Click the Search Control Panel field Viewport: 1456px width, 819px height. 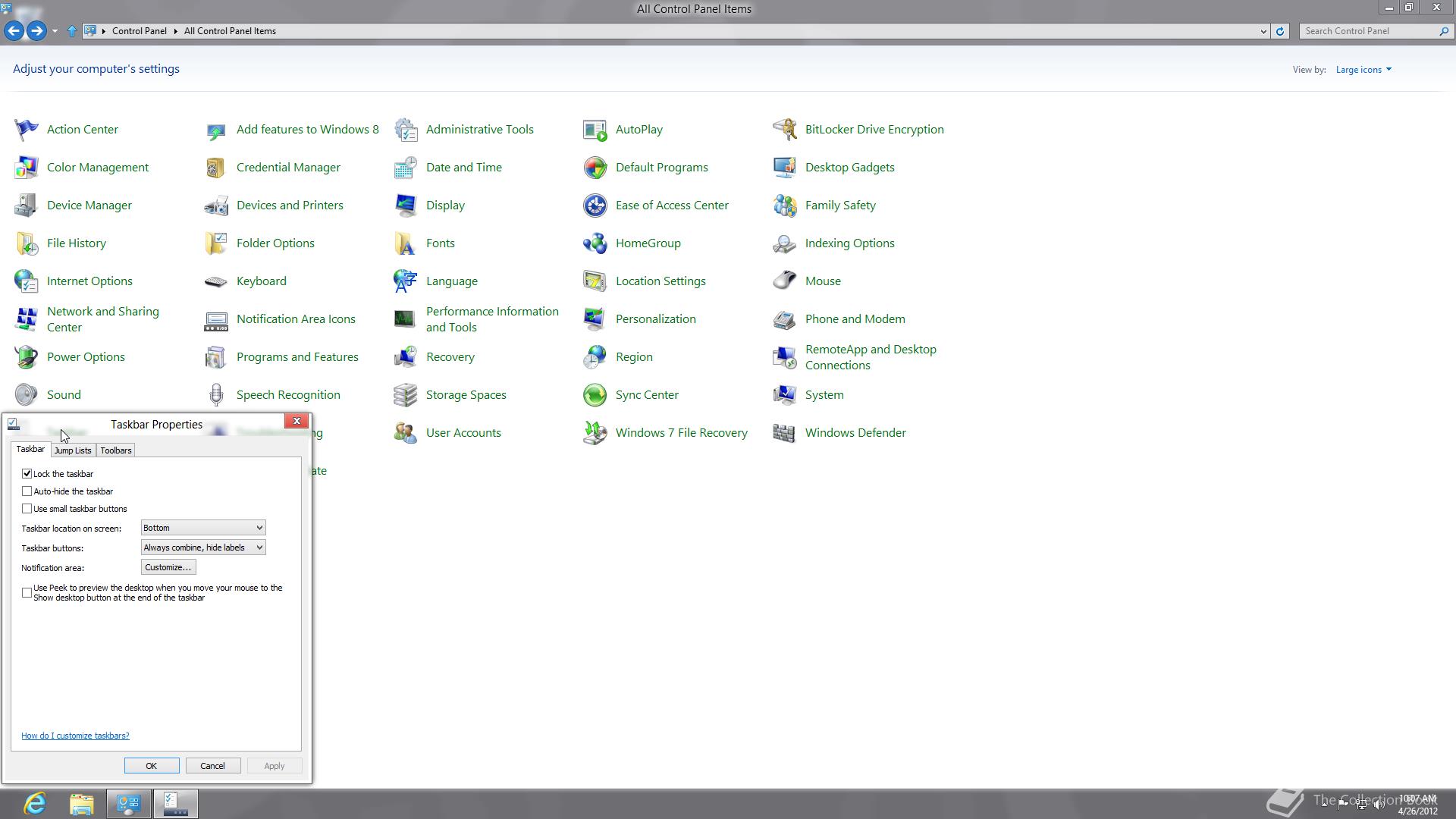click(1369, 31)
